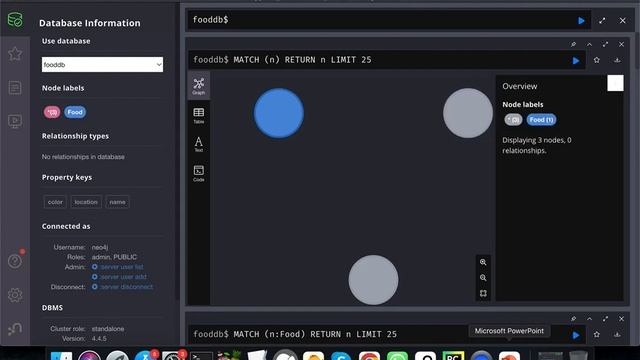Select *(3) label in Overview panel

pos(513,120)
